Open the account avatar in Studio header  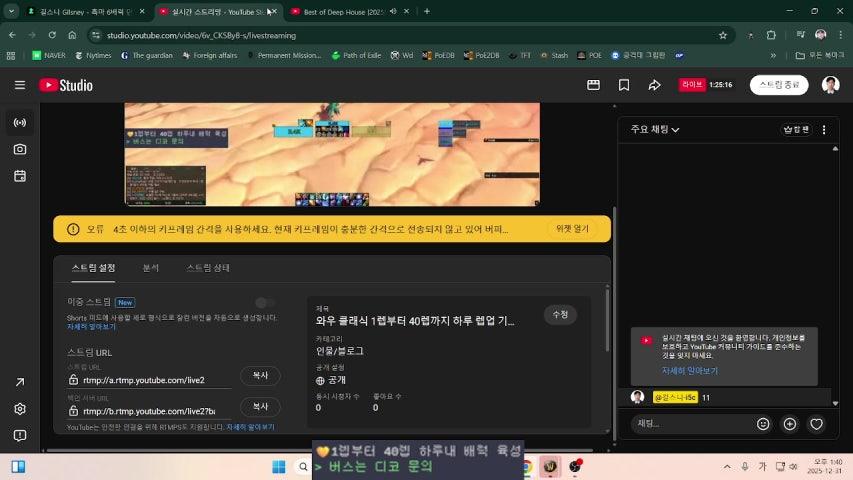pos(830,85)
